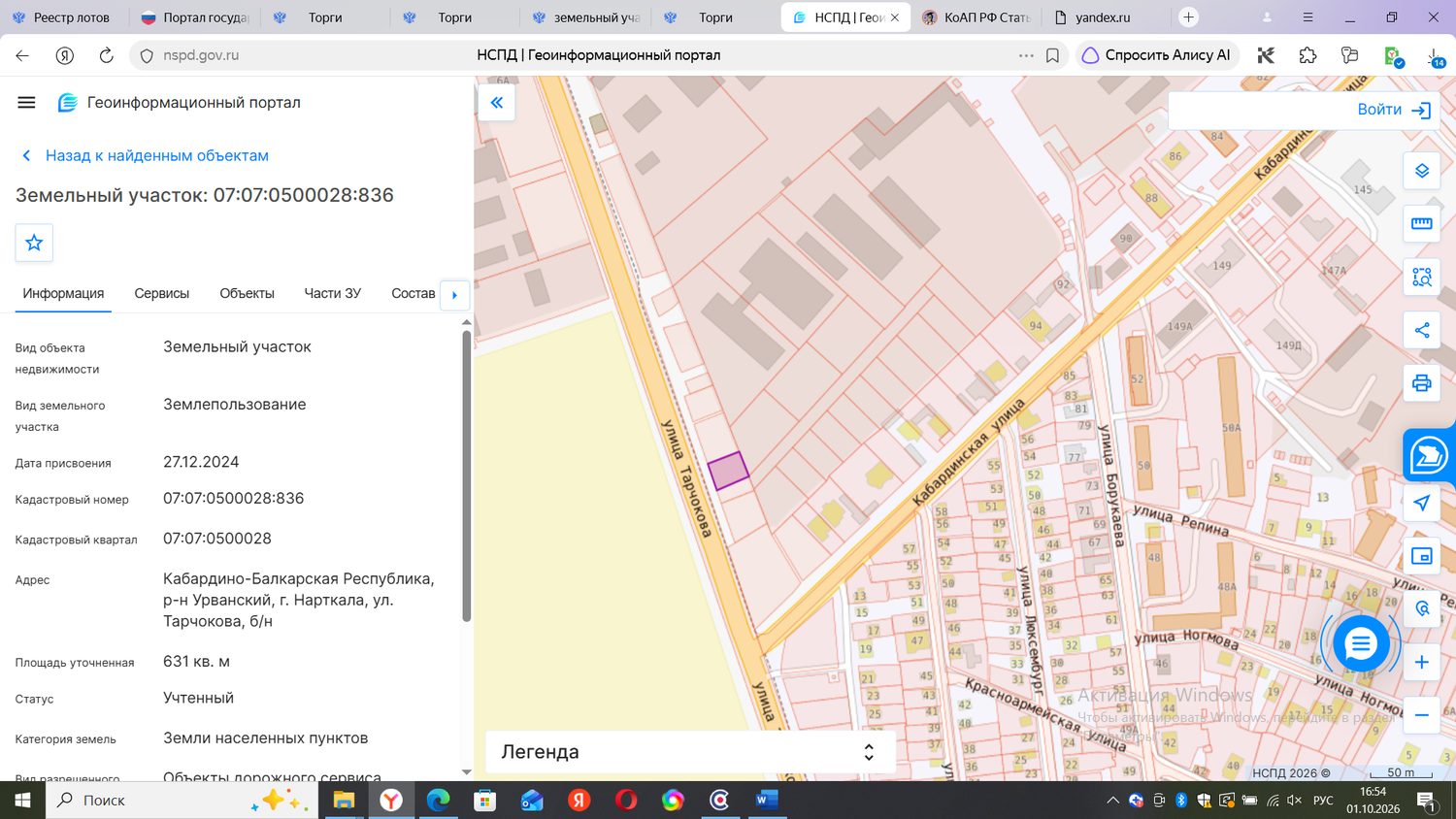
Task: Activate the area selection search tool
Action: tap(1422, 278)
